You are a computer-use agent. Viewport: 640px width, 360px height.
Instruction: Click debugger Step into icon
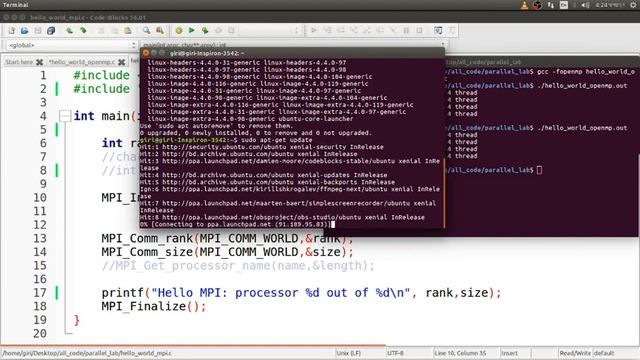[354, 31]
